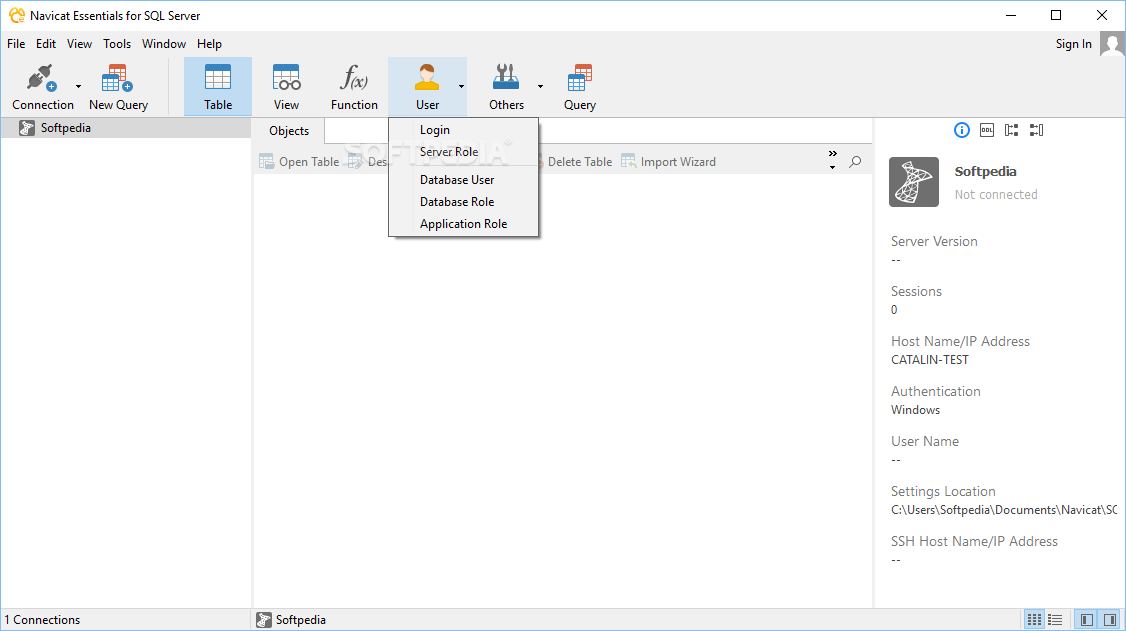Open the View menu

79,44
